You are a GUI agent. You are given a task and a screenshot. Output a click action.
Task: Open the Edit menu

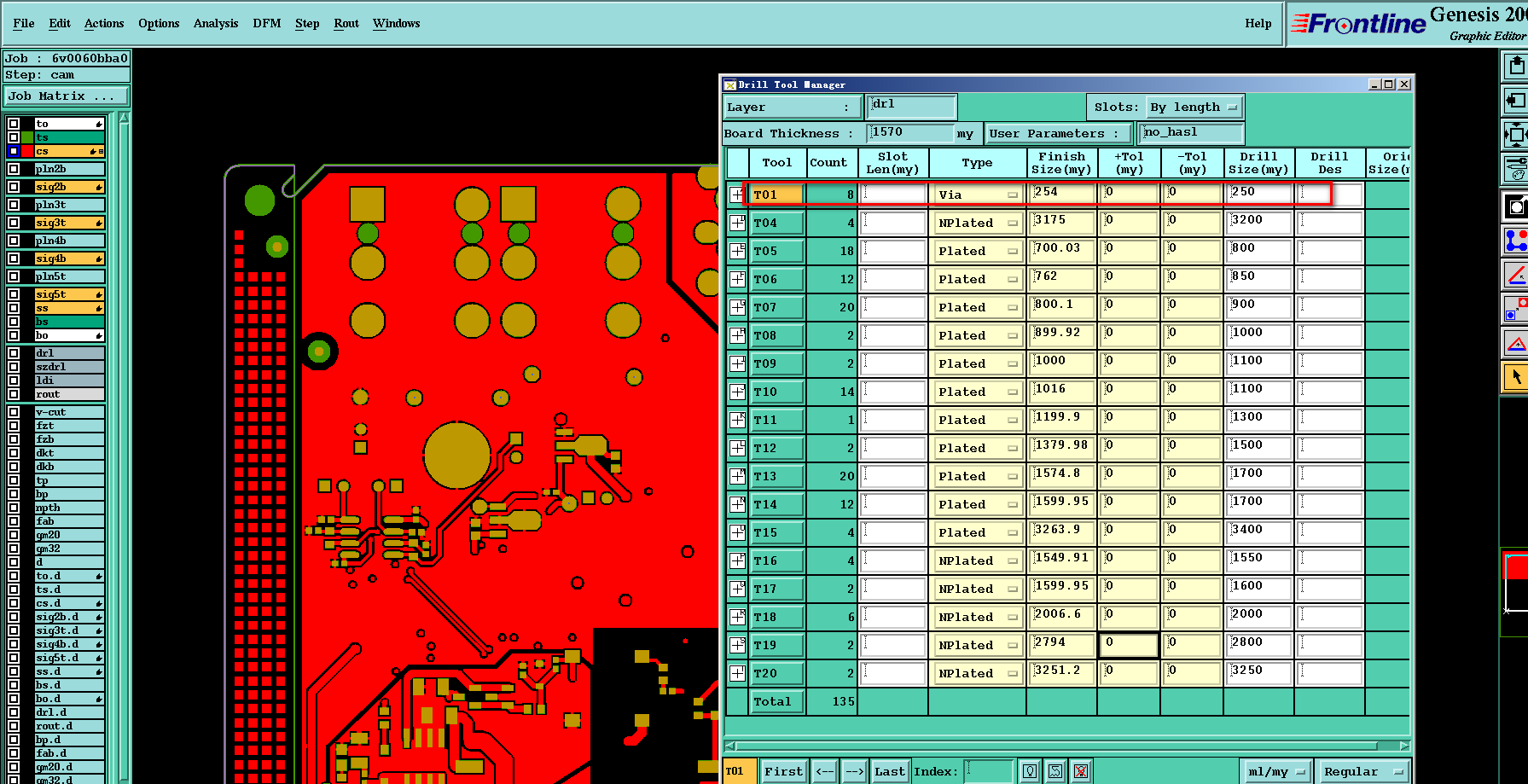[x=60, y=23]
